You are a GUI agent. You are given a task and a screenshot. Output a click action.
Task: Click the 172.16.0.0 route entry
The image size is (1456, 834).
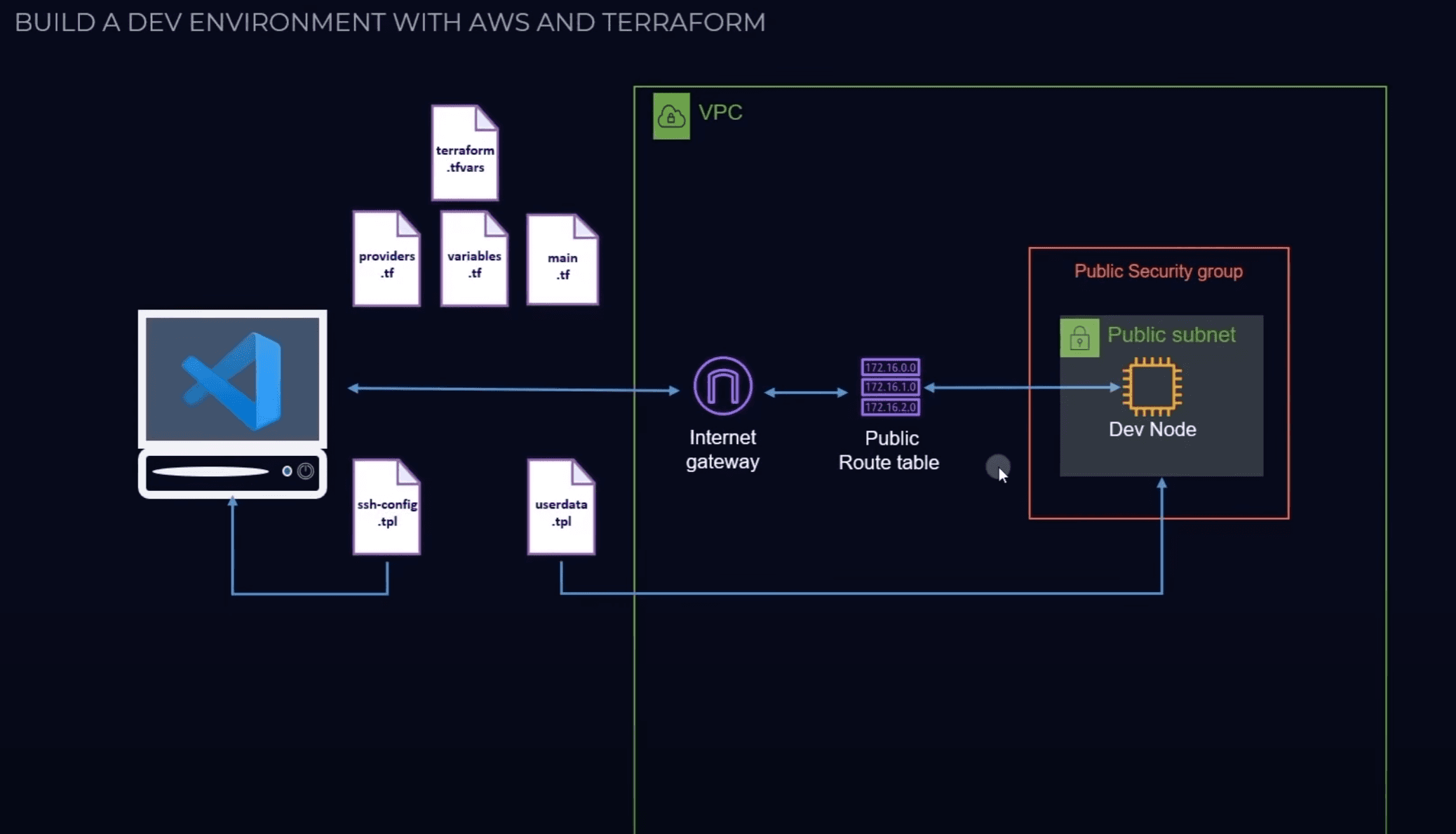coord(890,368)
